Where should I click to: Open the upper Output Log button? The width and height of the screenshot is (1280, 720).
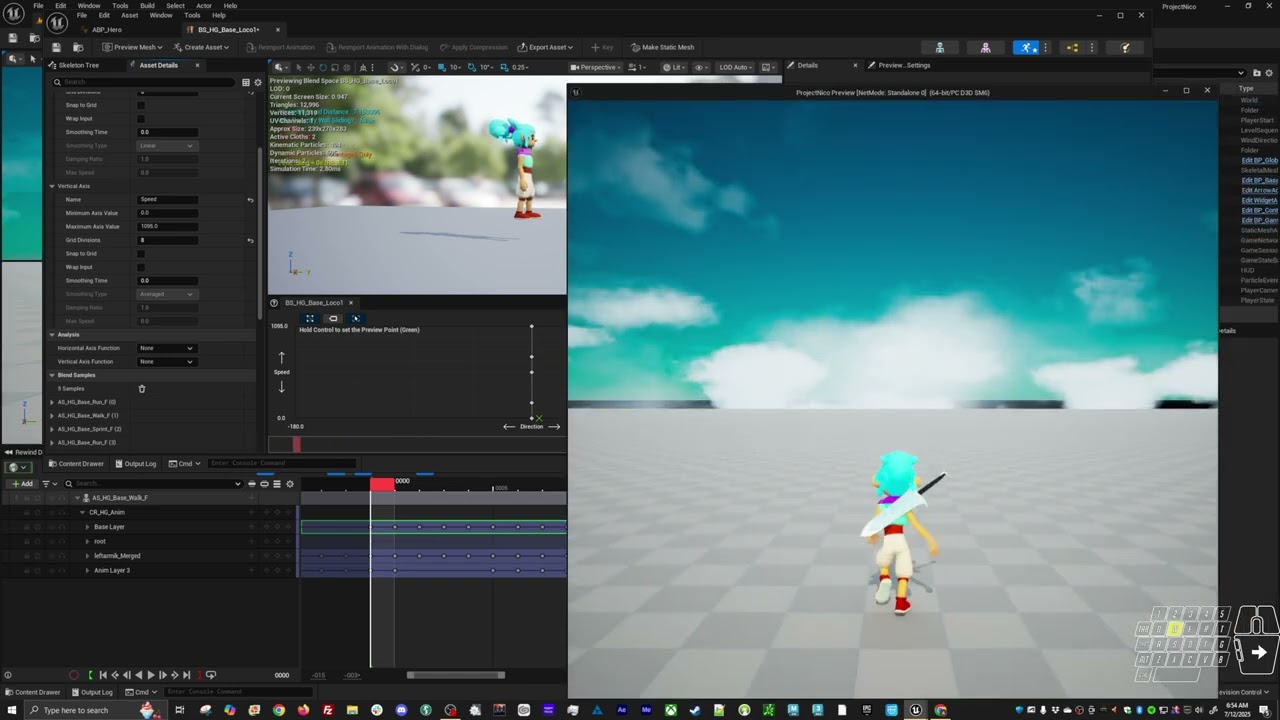(136, 463)
